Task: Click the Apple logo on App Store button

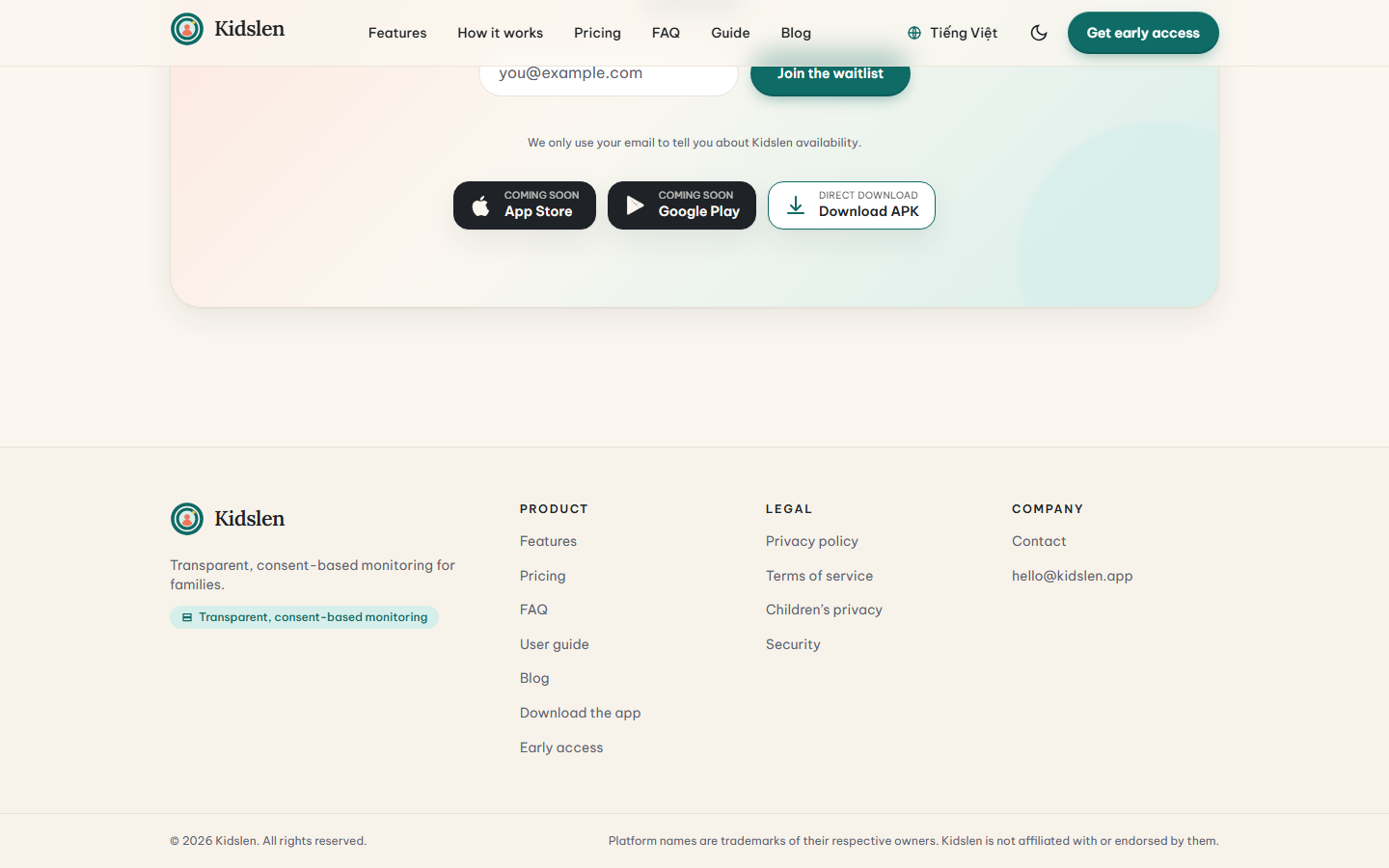Action: 480,205
